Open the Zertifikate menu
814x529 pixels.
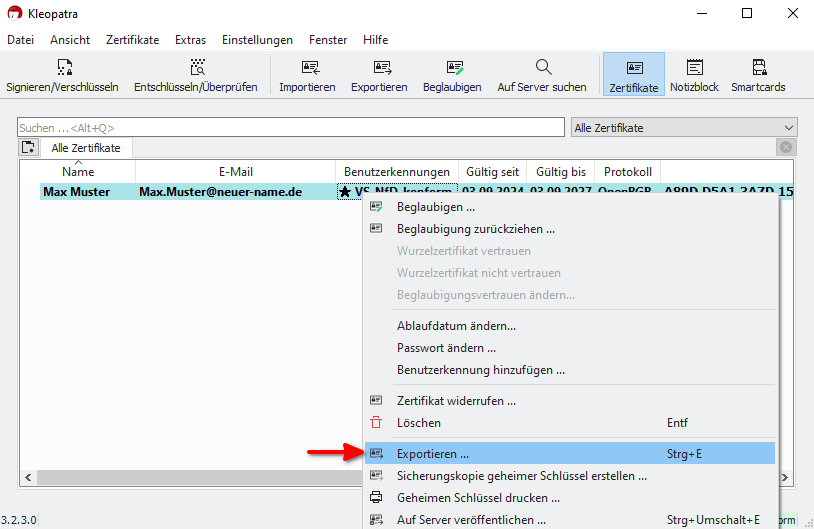(132, 40)
